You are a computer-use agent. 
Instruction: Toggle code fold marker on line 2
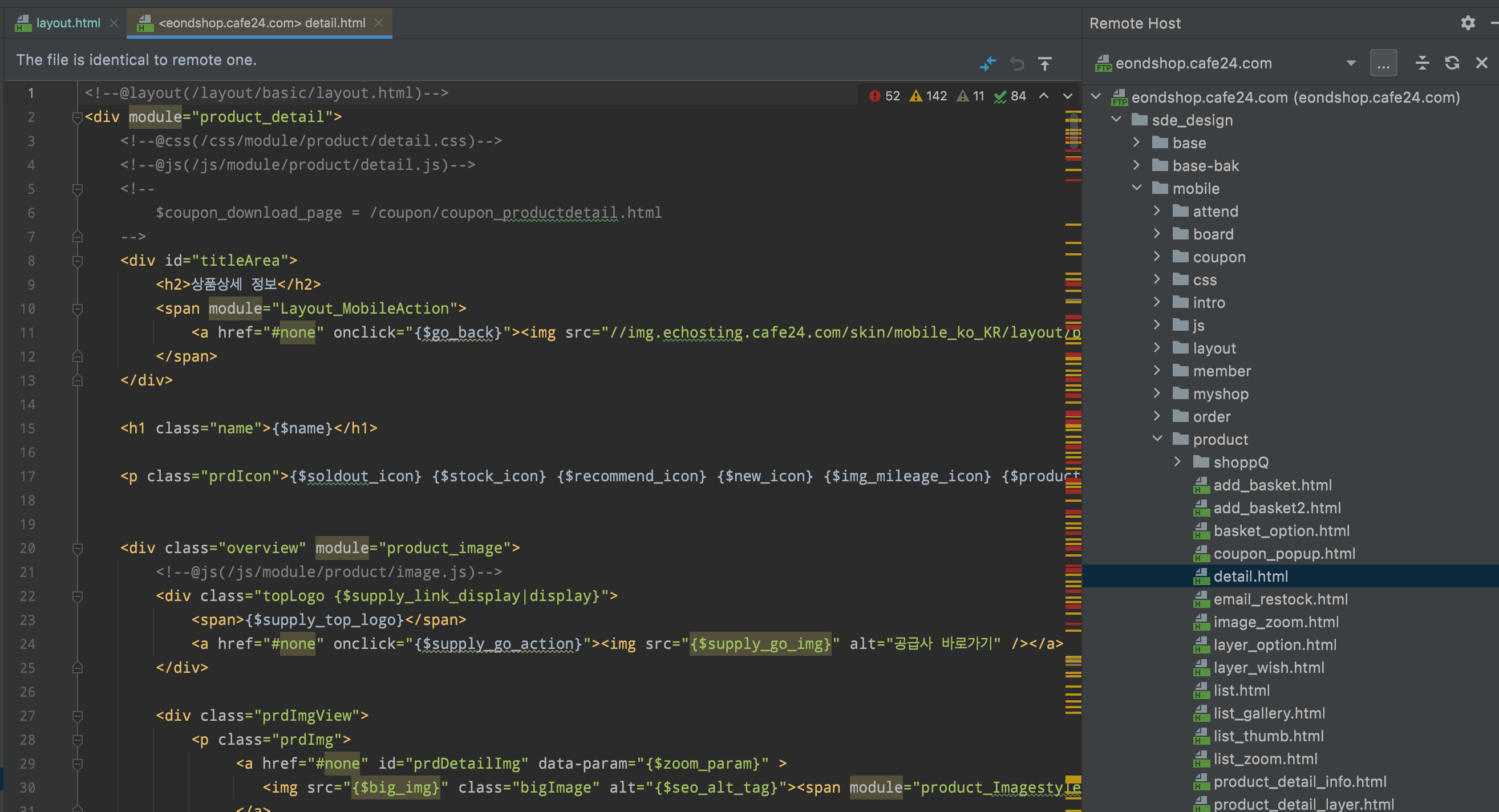point(77,117)
